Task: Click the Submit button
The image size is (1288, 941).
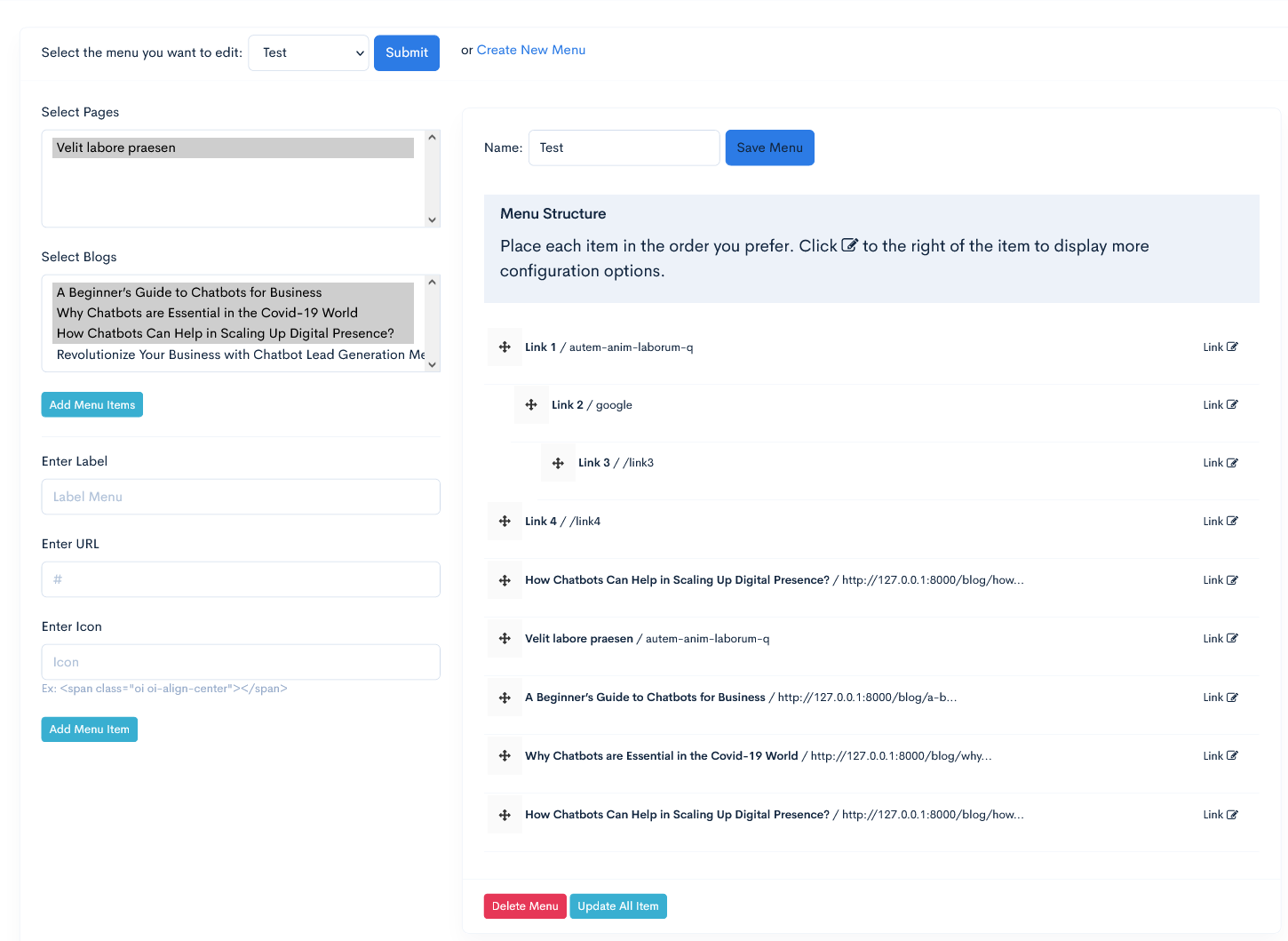Action: pyautogui.click(x=407, y=52)
